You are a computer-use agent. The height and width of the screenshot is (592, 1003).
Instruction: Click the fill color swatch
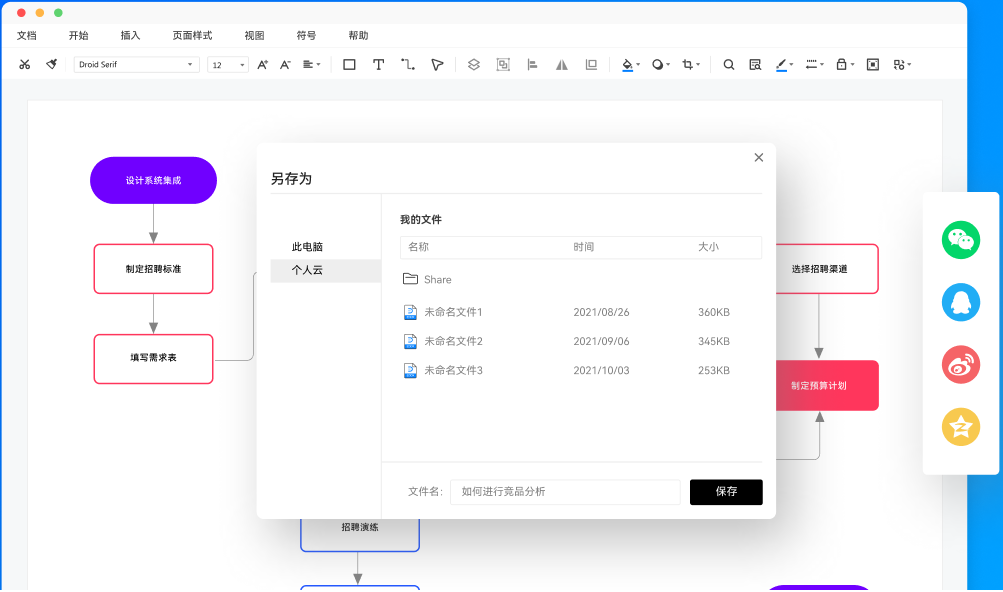625,63
